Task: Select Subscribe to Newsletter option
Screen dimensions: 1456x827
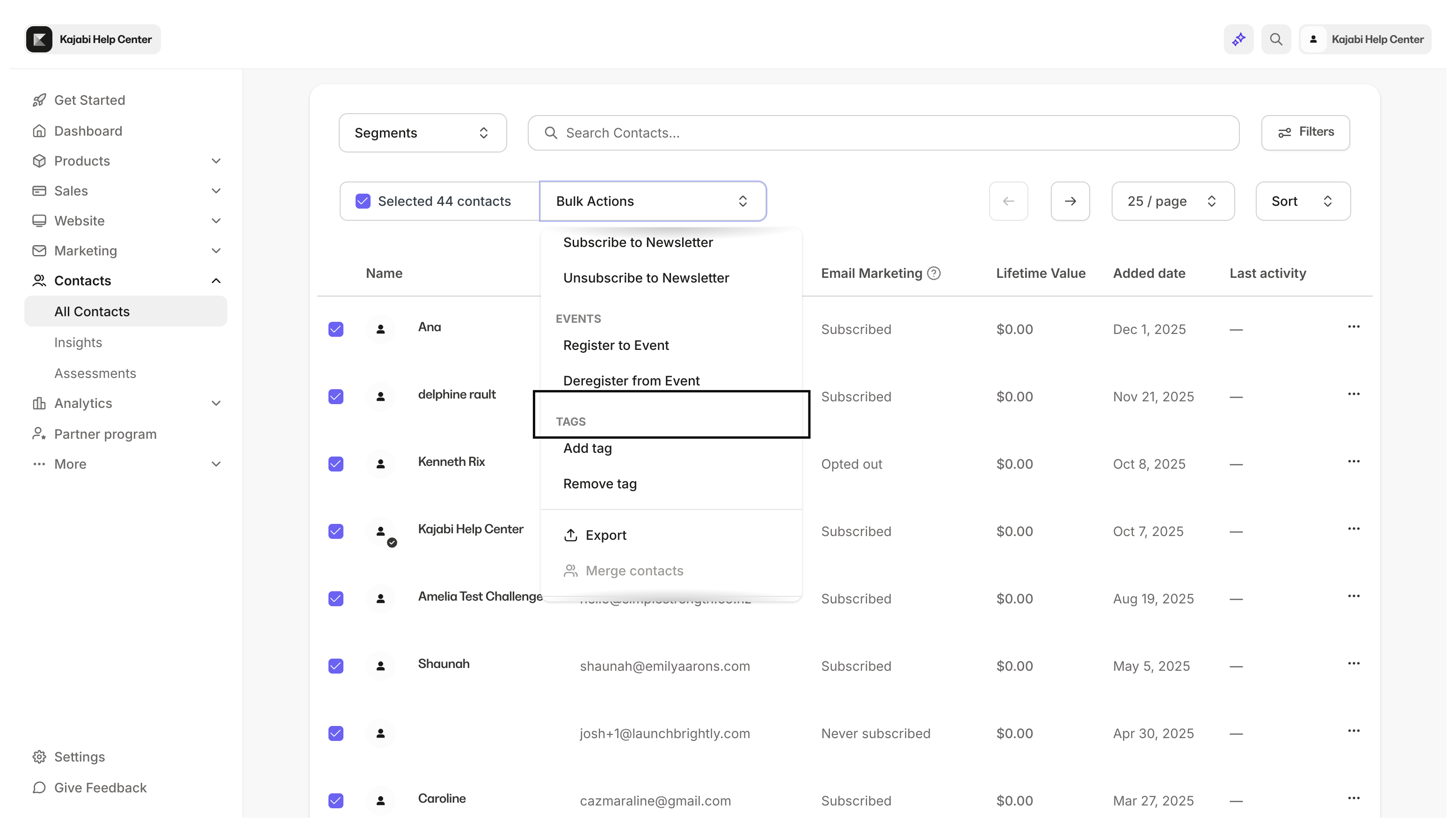Action: pyautogui.click(x=638, y=242)
